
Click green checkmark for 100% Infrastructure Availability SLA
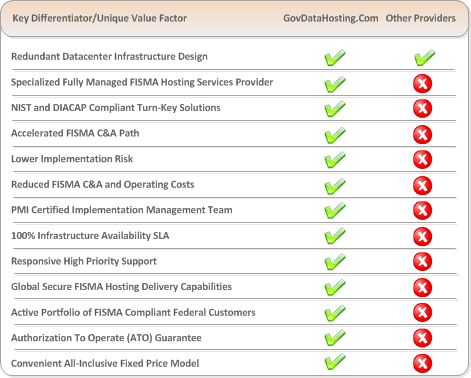click(335, 236)
